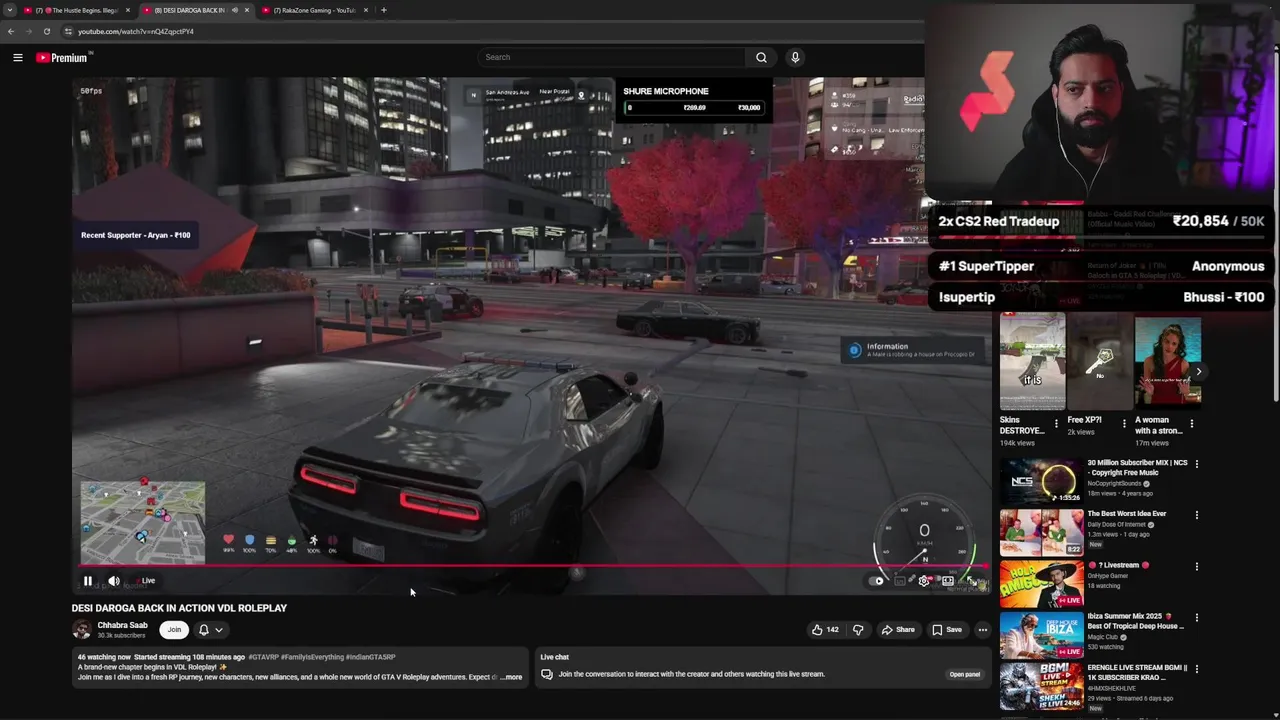The width and height of the screenshot is (1280, 720).
Task: Focus the YouTube search field
Action: tap(611, 57)
